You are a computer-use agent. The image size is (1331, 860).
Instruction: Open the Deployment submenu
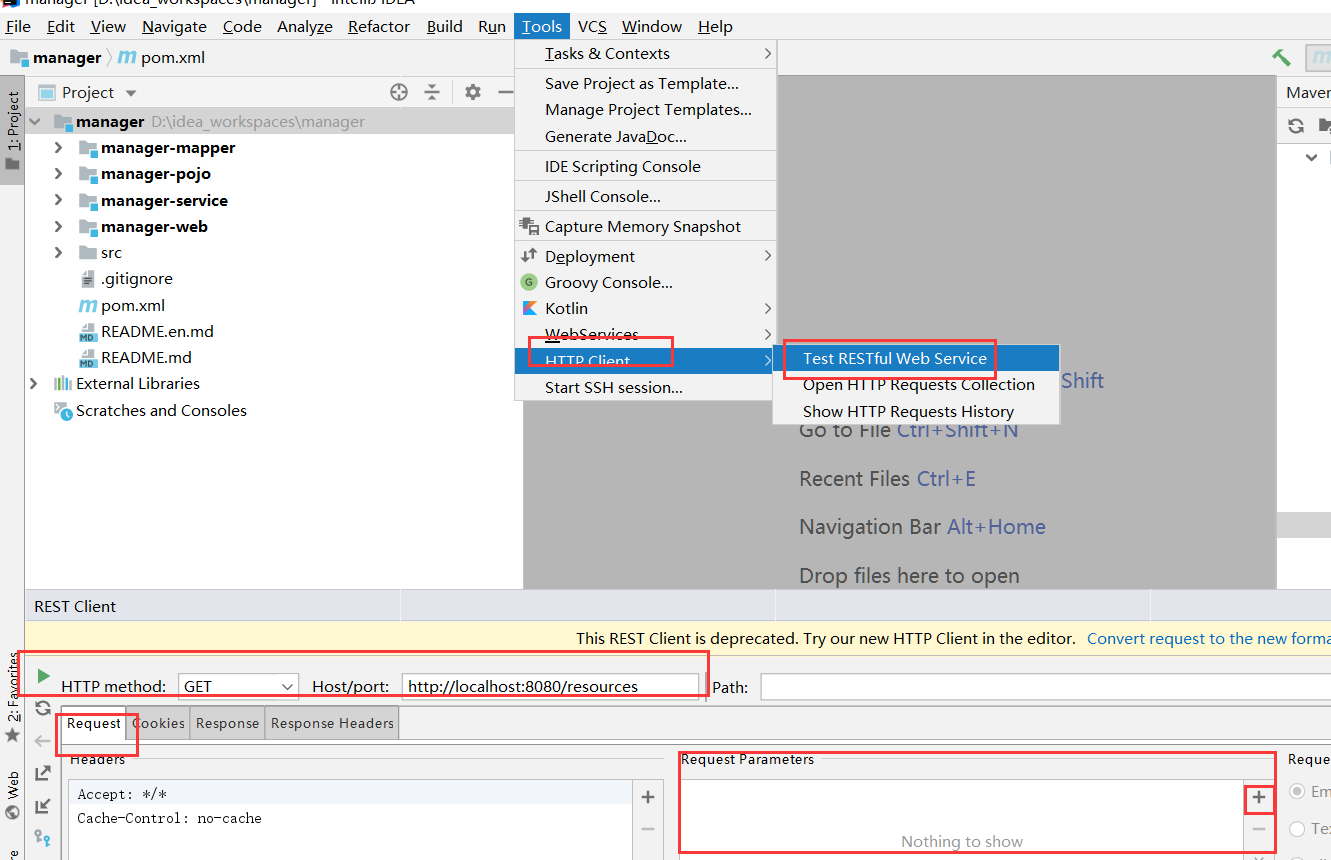tap(646, 257)
